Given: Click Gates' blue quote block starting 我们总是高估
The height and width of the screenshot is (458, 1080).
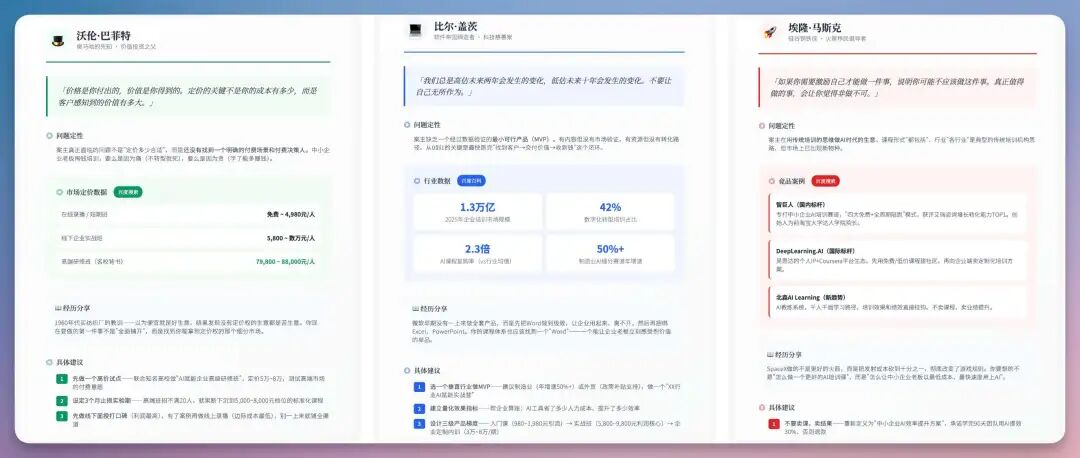Looking at the screenshot, I should coord(544,85).
